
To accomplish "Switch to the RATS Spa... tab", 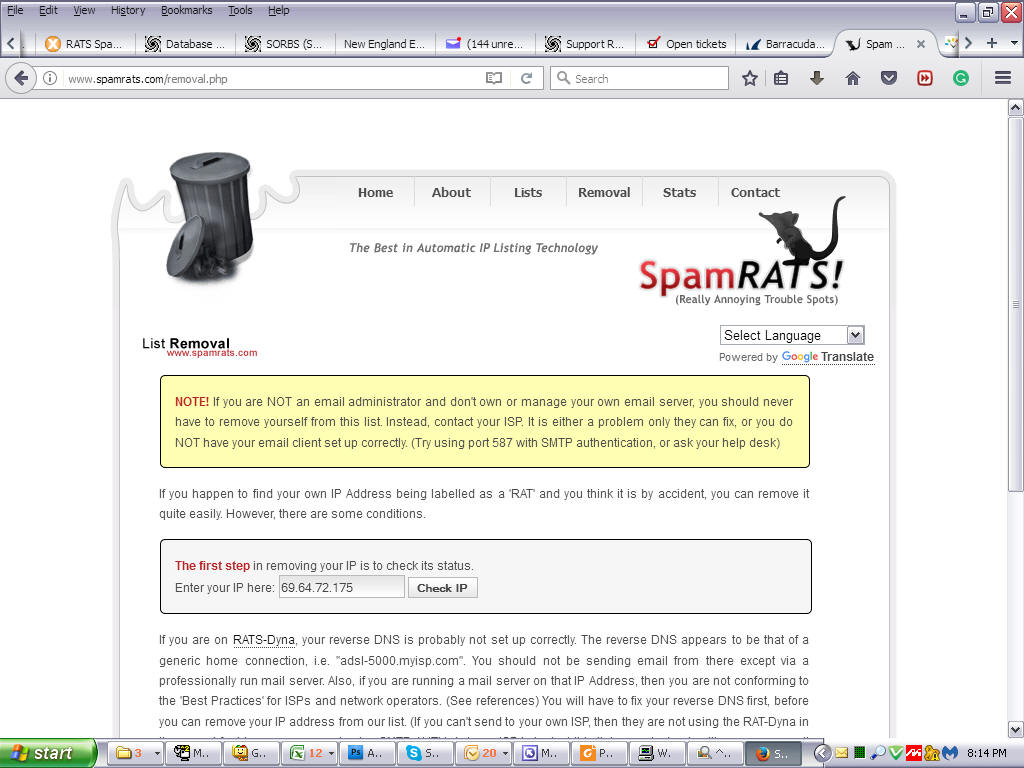I will (84, 44).
